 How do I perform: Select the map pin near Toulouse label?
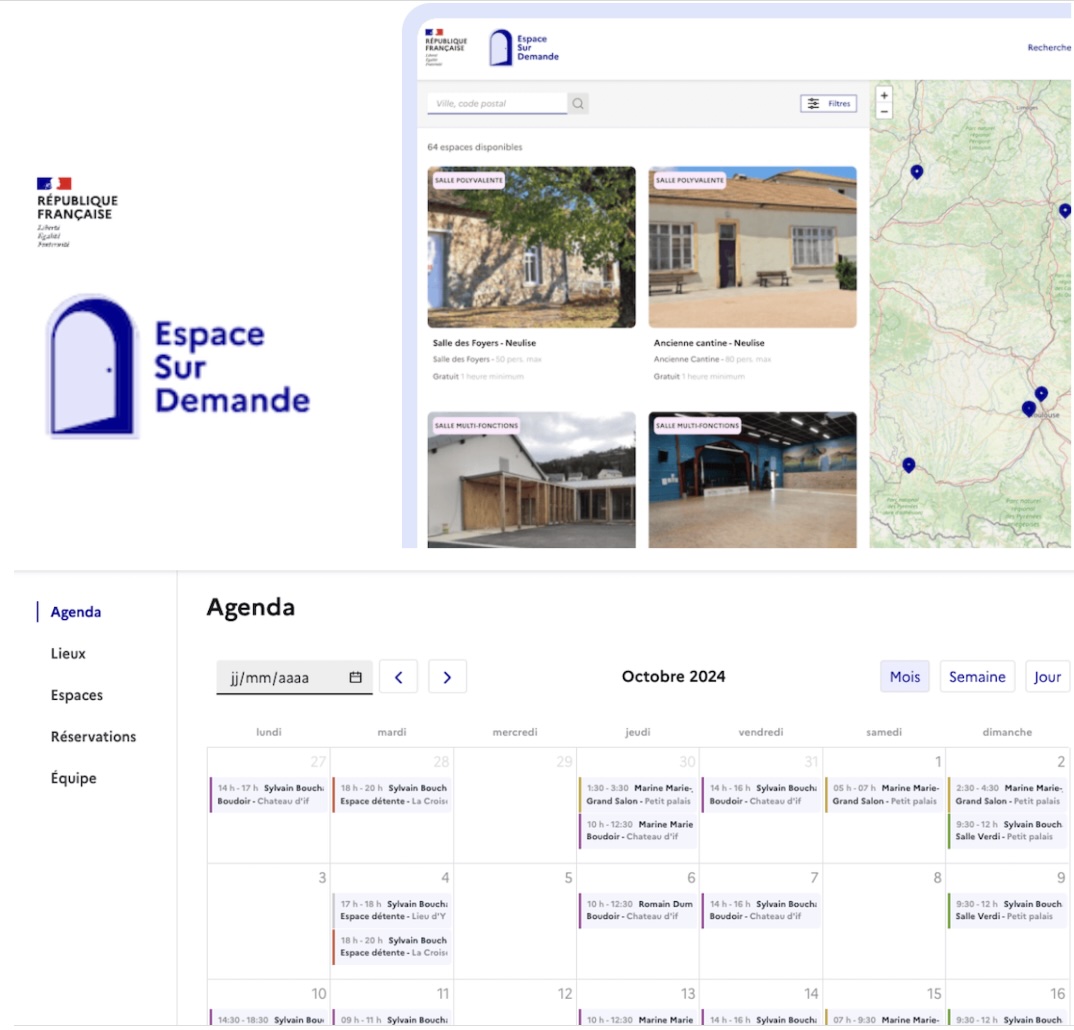(1029, 410)
